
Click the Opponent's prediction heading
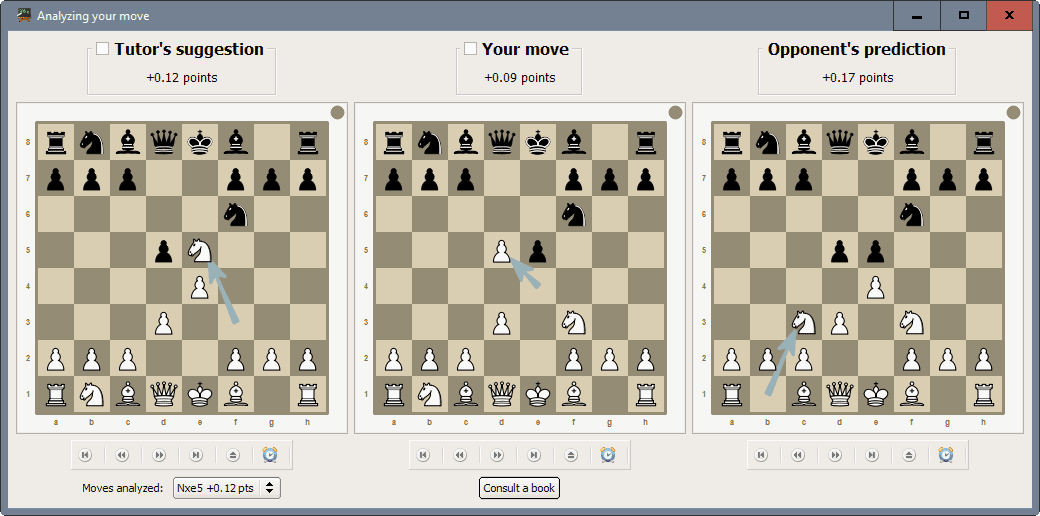(857, 49)
